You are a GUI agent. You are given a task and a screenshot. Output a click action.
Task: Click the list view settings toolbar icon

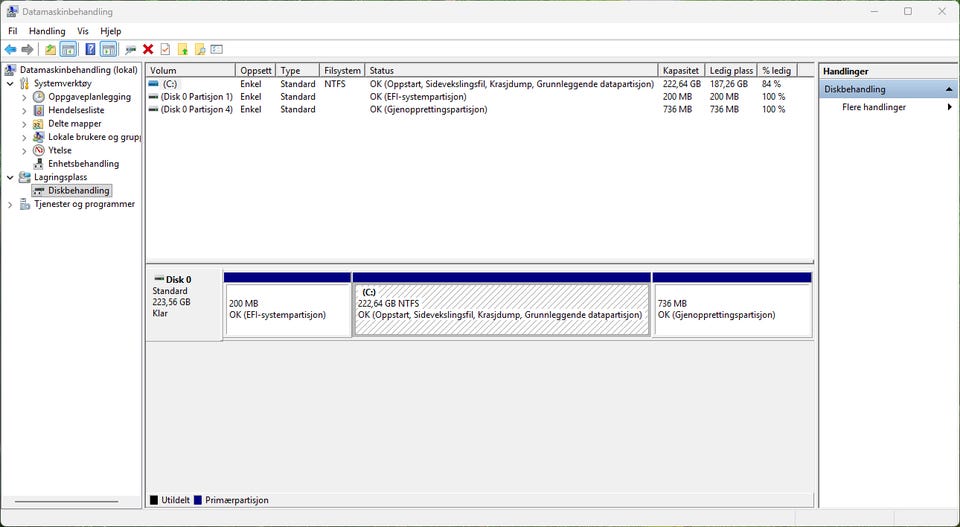pyautogui.click(x=217, y=50)
